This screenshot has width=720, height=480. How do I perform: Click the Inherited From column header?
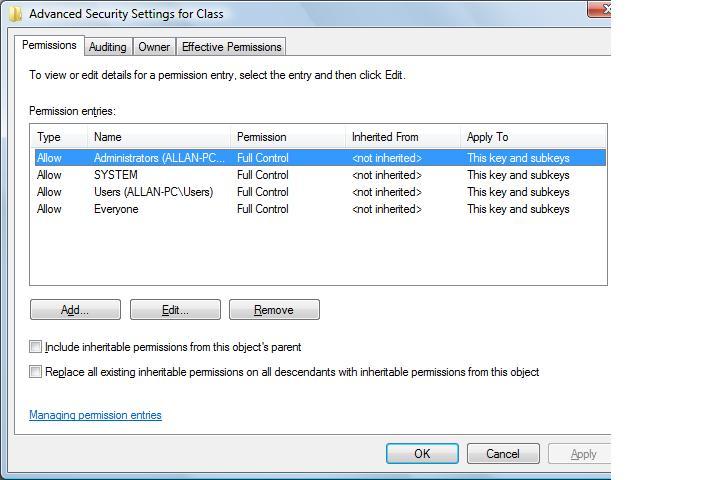[385, 137]
